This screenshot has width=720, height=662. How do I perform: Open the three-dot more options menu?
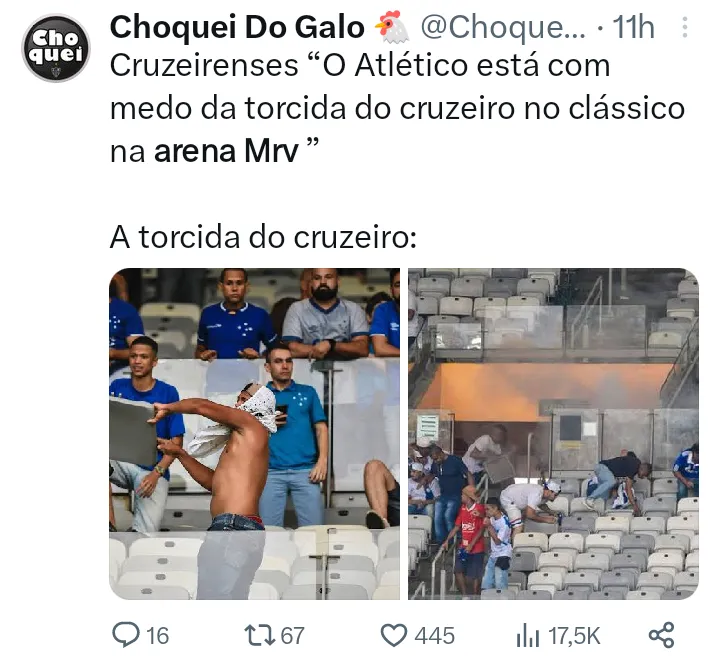click(x=685, y=27)
